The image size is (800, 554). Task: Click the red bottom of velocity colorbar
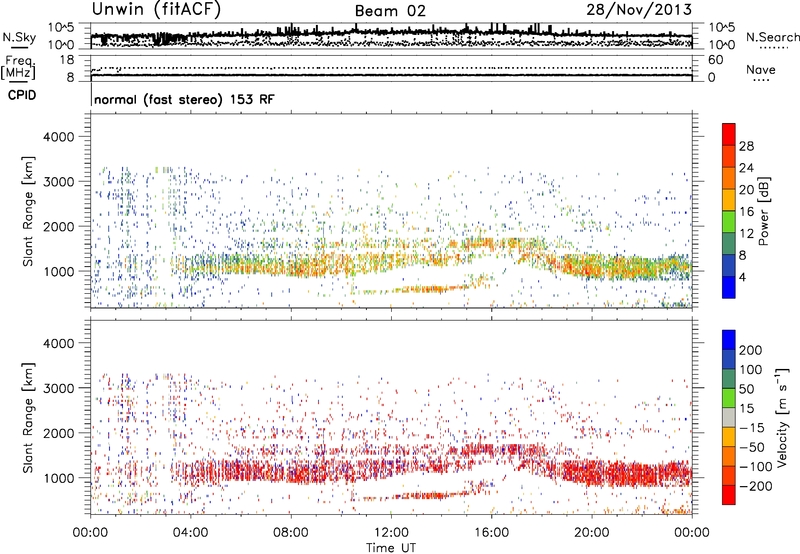[729, 495]
